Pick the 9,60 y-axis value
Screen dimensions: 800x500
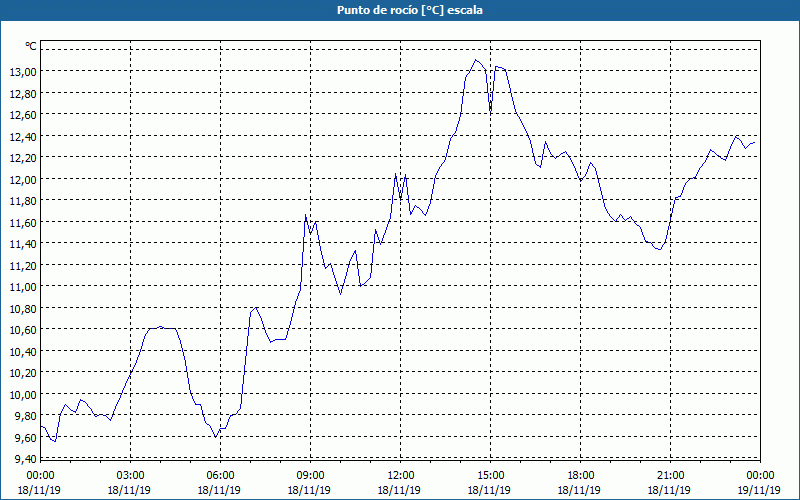[26, 437]
